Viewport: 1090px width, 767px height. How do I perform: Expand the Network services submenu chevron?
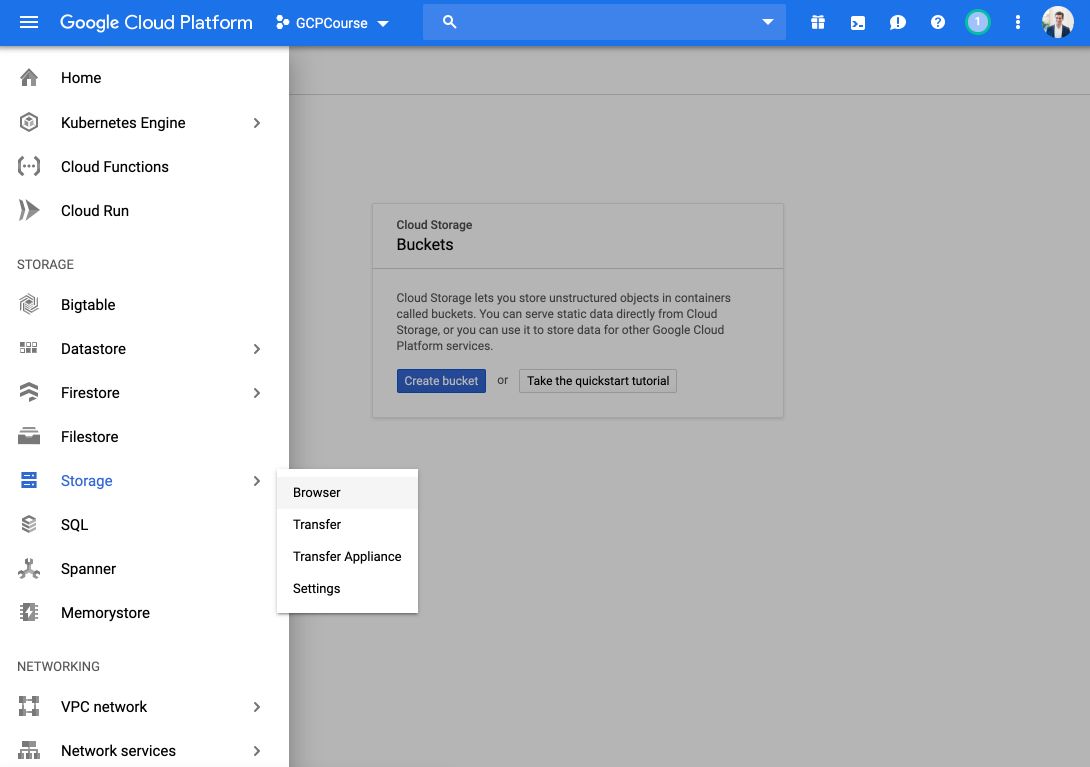(x=257, y=751)
